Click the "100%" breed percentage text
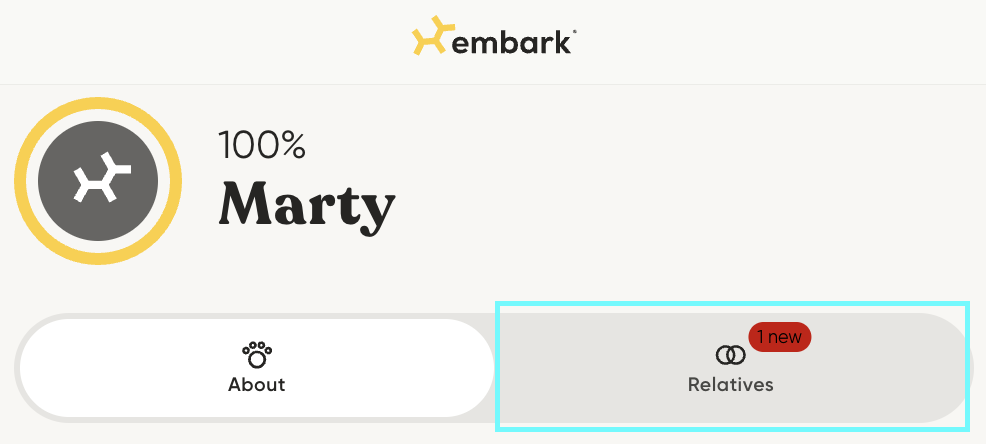This screenshot has height=444, width=986. click(262, 146)
